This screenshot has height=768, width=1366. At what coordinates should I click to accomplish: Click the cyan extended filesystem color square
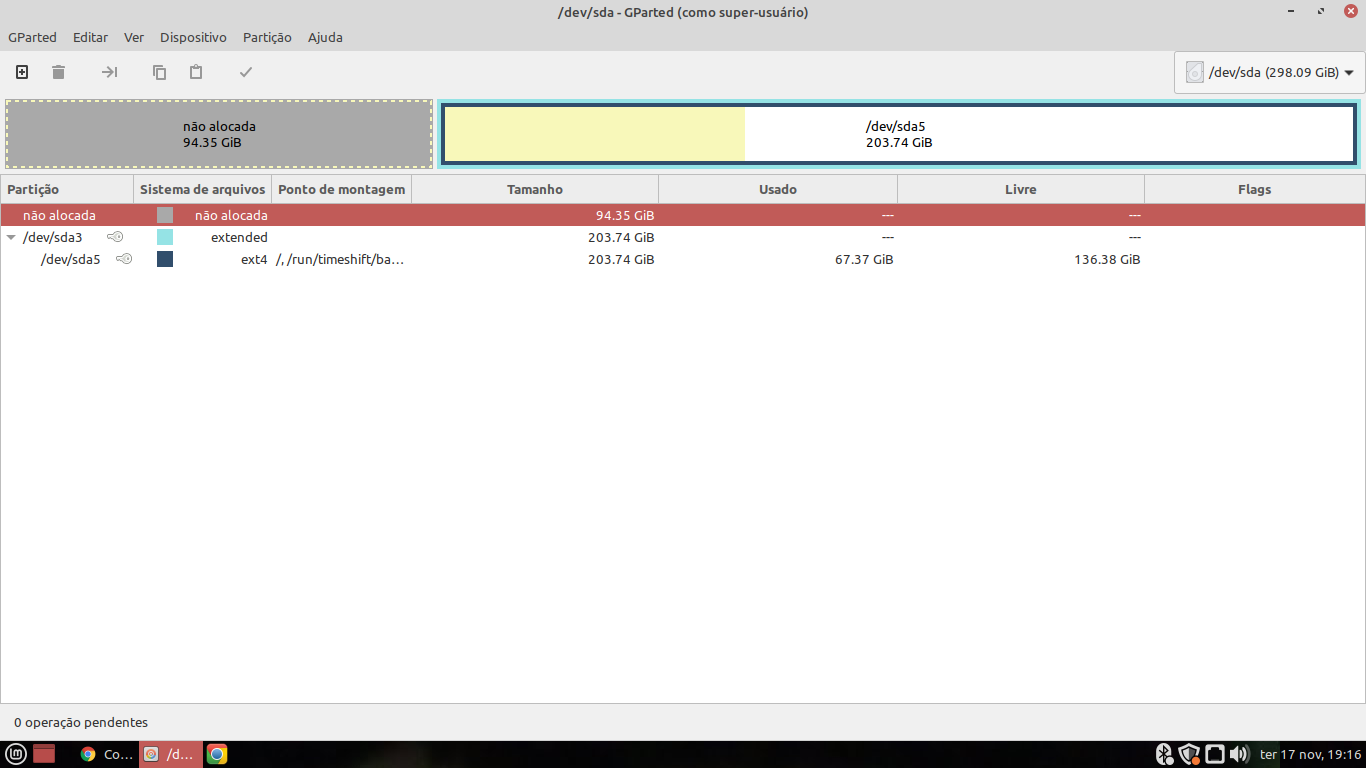(165, 237)
